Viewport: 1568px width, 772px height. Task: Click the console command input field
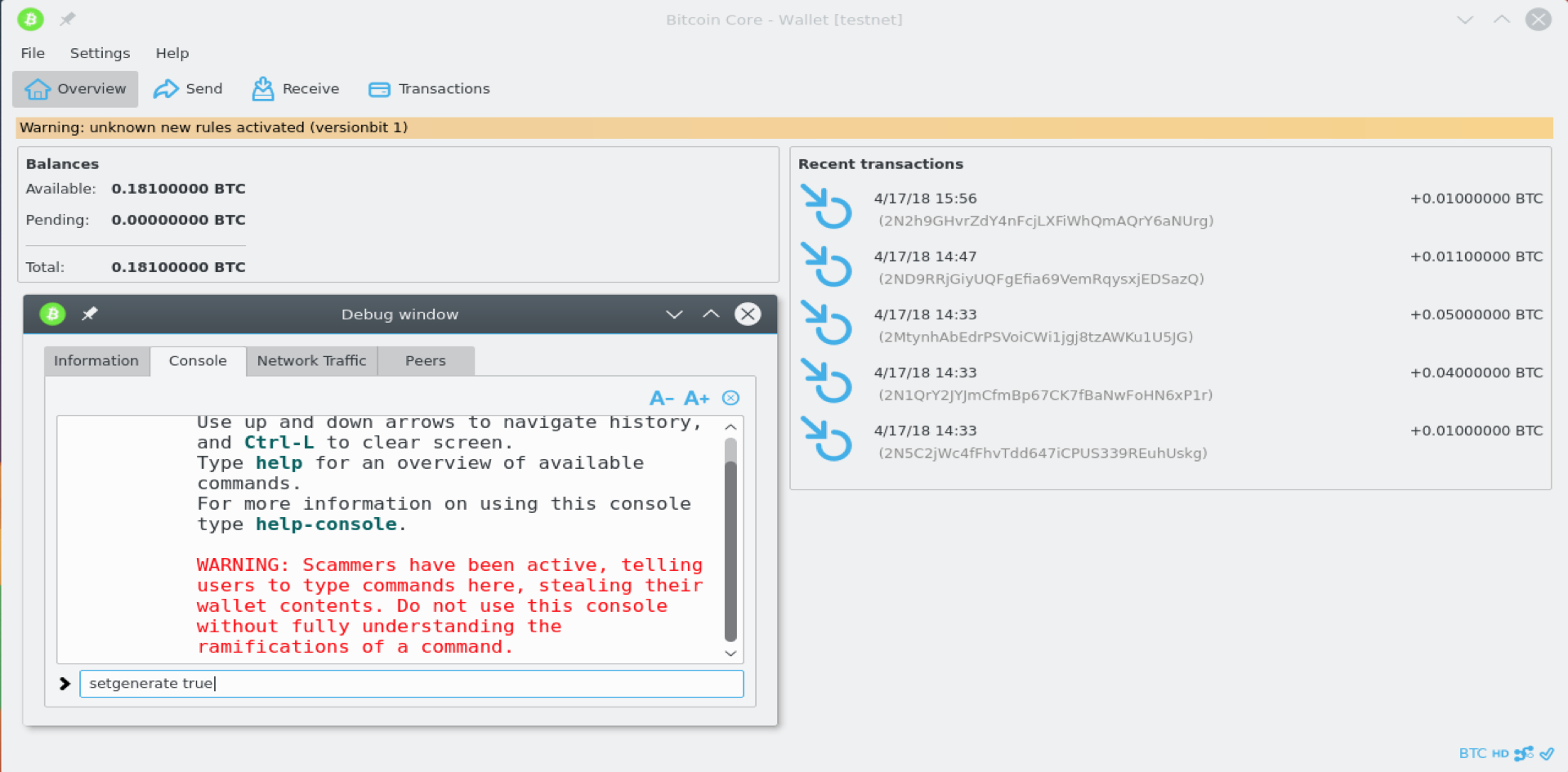tap(411, 684)
